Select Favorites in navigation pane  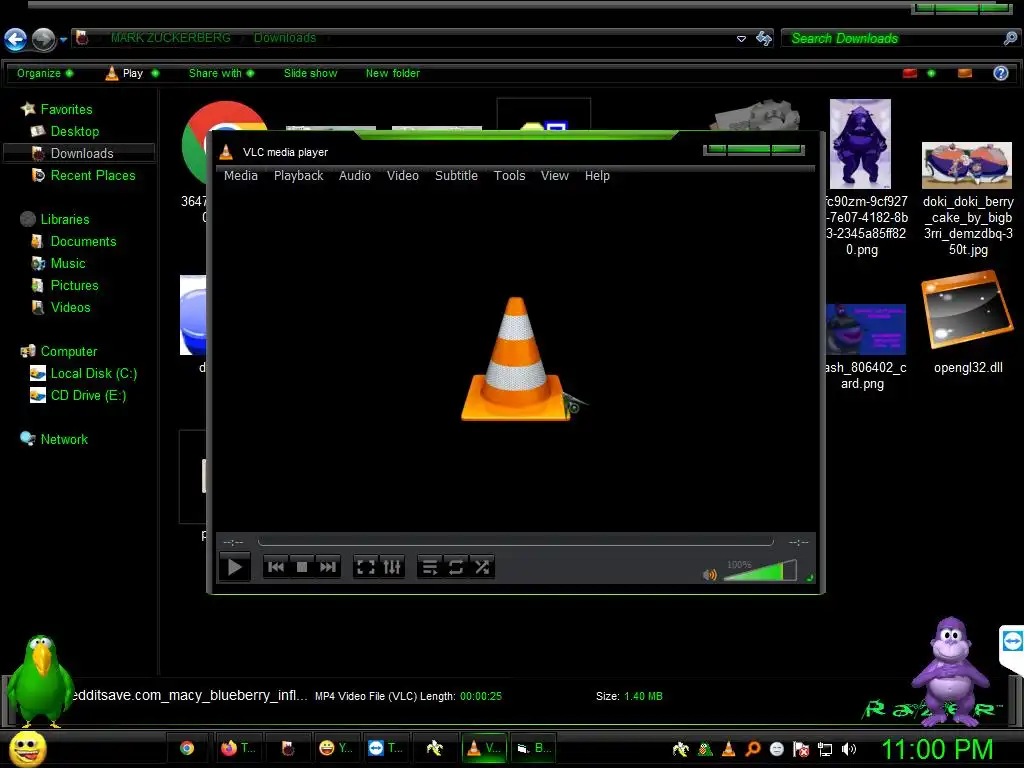[66, 109]
